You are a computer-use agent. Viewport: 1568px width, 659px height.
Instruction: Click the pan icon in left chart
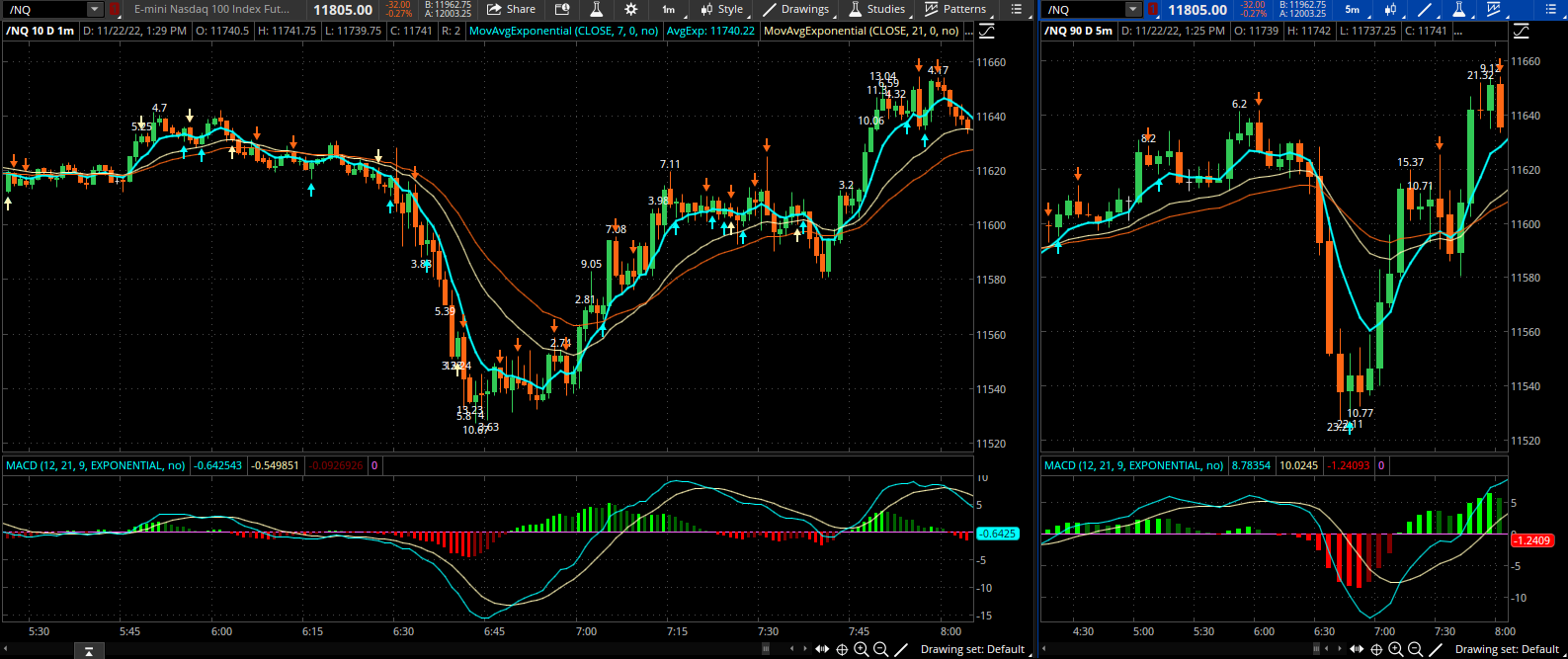[x=823, y=649]
